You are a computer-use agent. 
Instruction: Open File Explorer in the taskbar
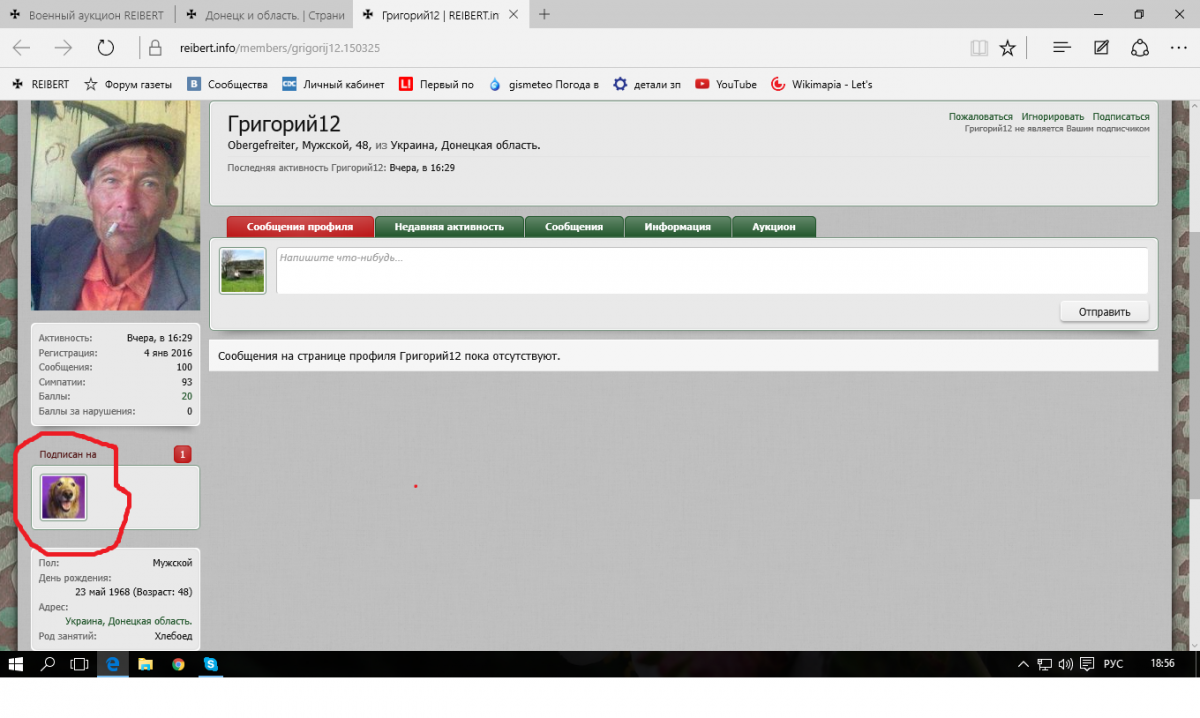(145, 664)
